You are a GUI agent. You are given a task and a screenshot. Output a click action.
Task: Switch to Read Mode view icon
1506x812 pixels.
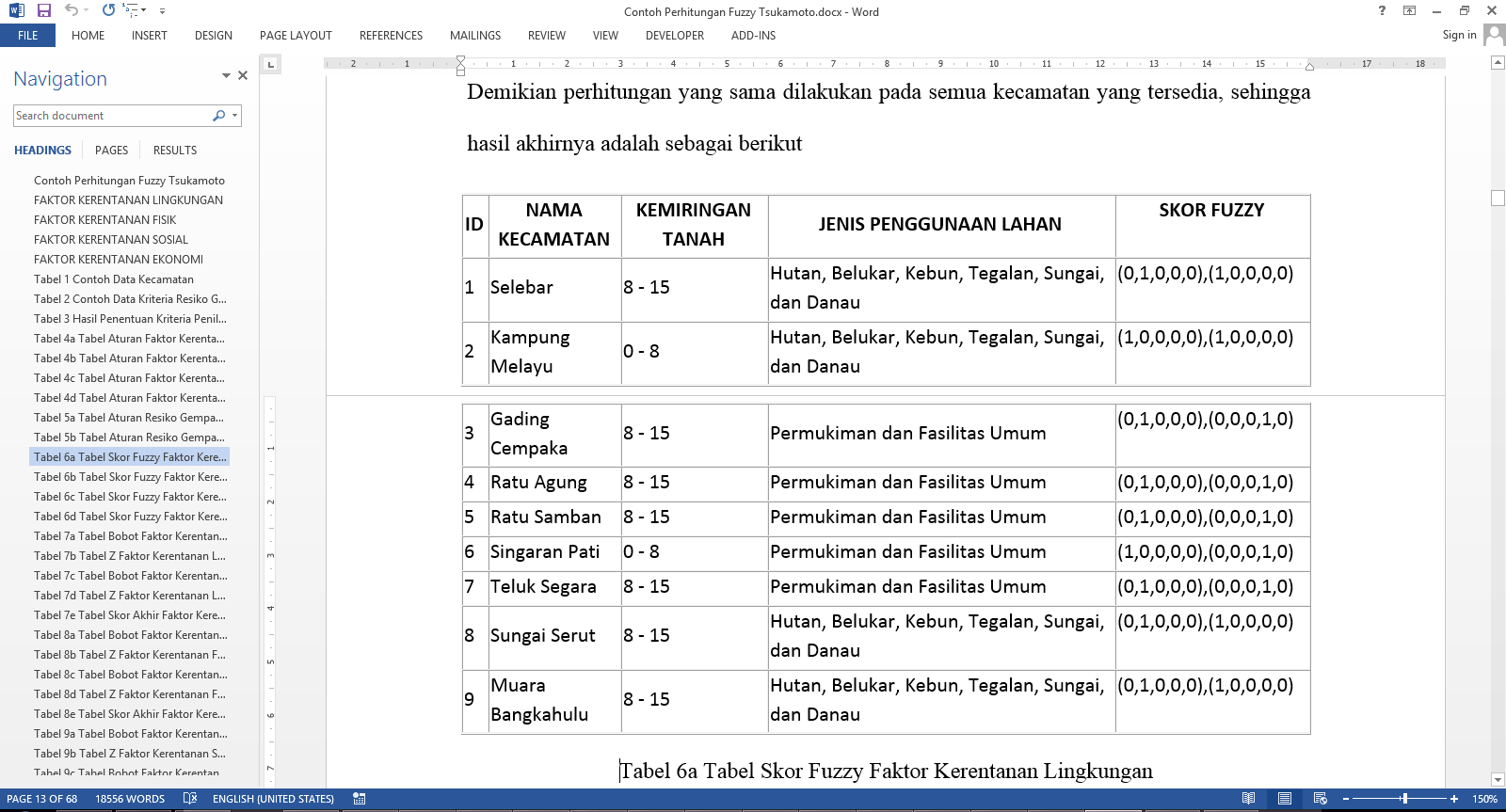click(x=1248, y=799)
